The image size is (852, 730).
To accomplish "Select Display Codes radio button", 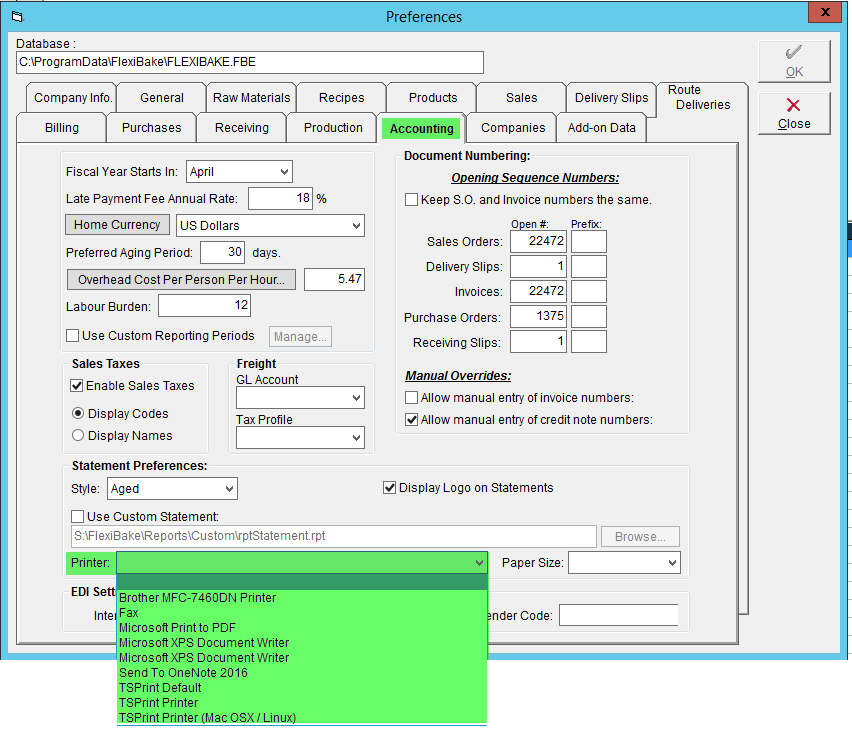I will [x=78, y=414].
